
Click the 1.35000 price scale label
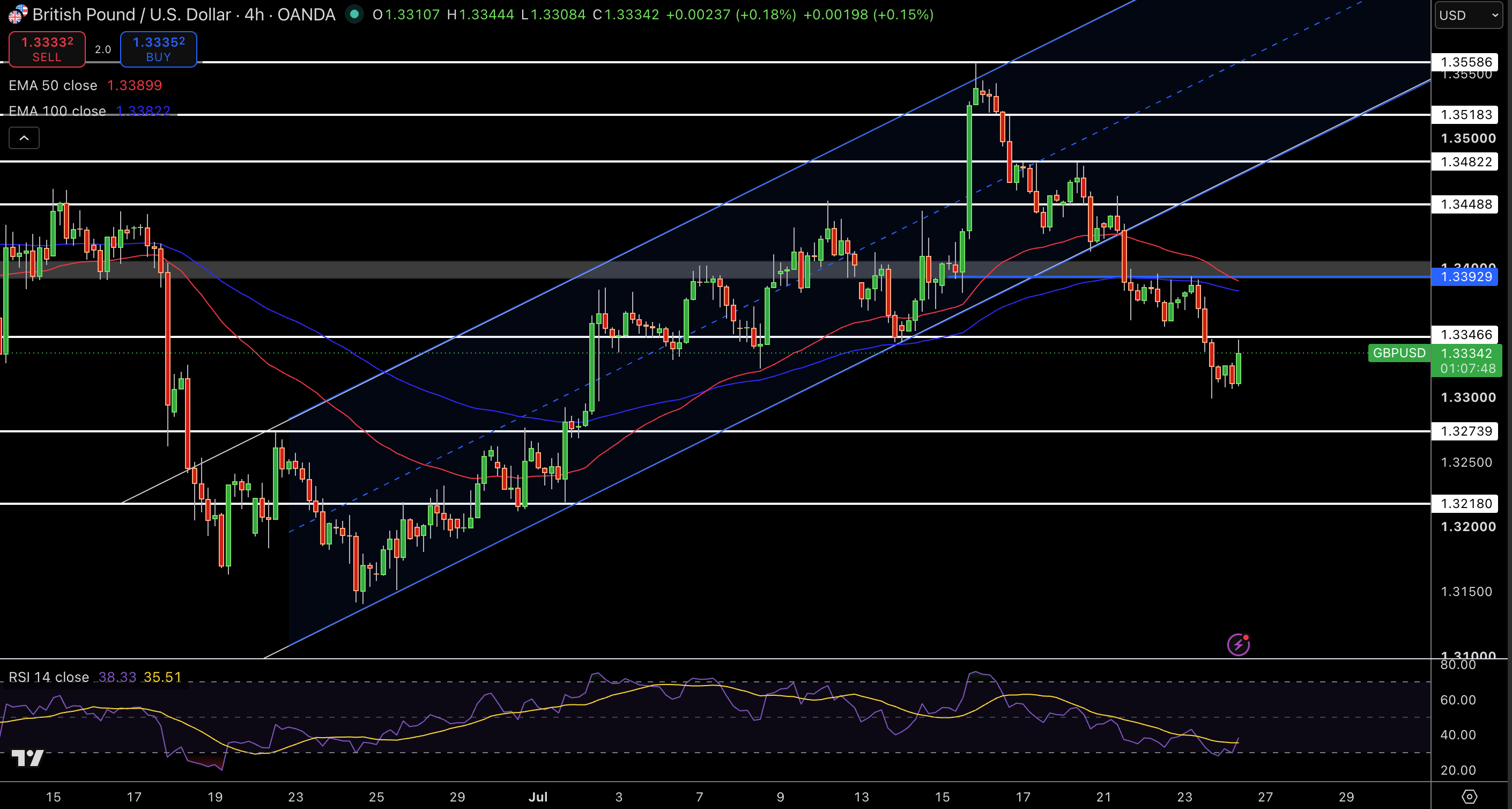(1468, 138)
